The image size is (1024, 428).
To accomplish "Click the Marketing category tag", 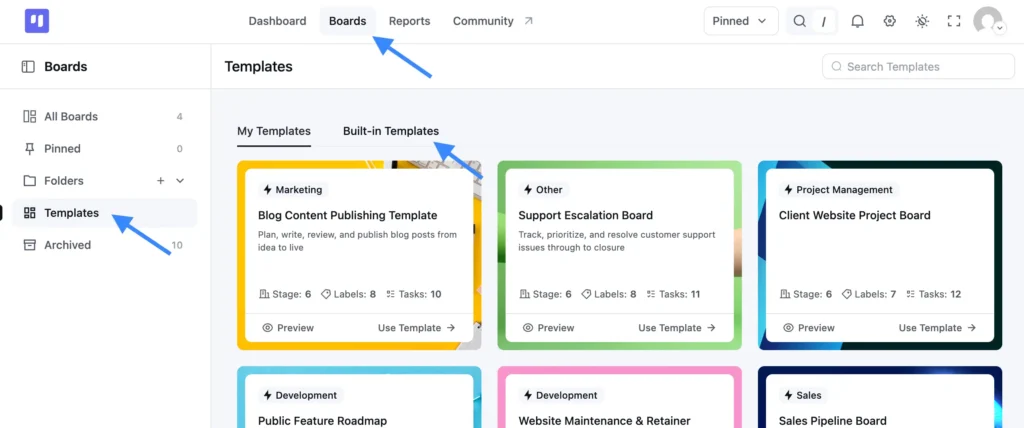I will tap(293, 190).
